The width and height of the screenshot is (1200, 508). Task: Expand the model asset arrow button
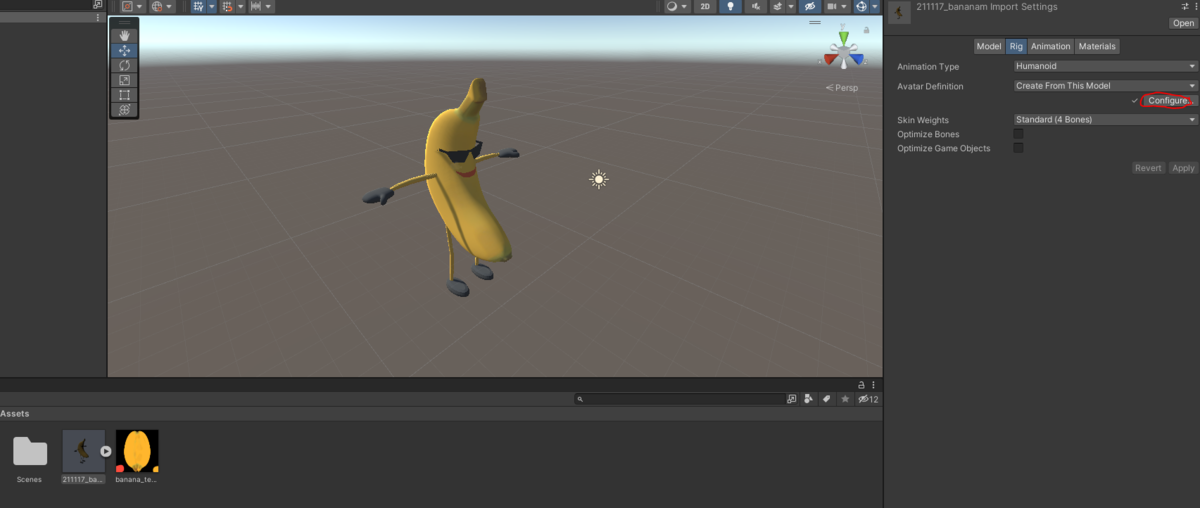pos(105,451)
